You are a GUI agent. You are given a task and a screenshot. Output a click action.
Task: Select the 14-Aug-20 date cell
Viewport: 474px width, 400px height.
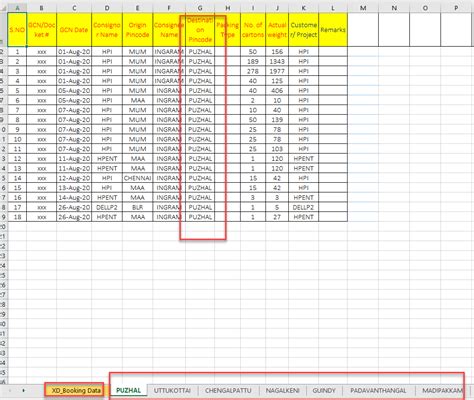74,197
